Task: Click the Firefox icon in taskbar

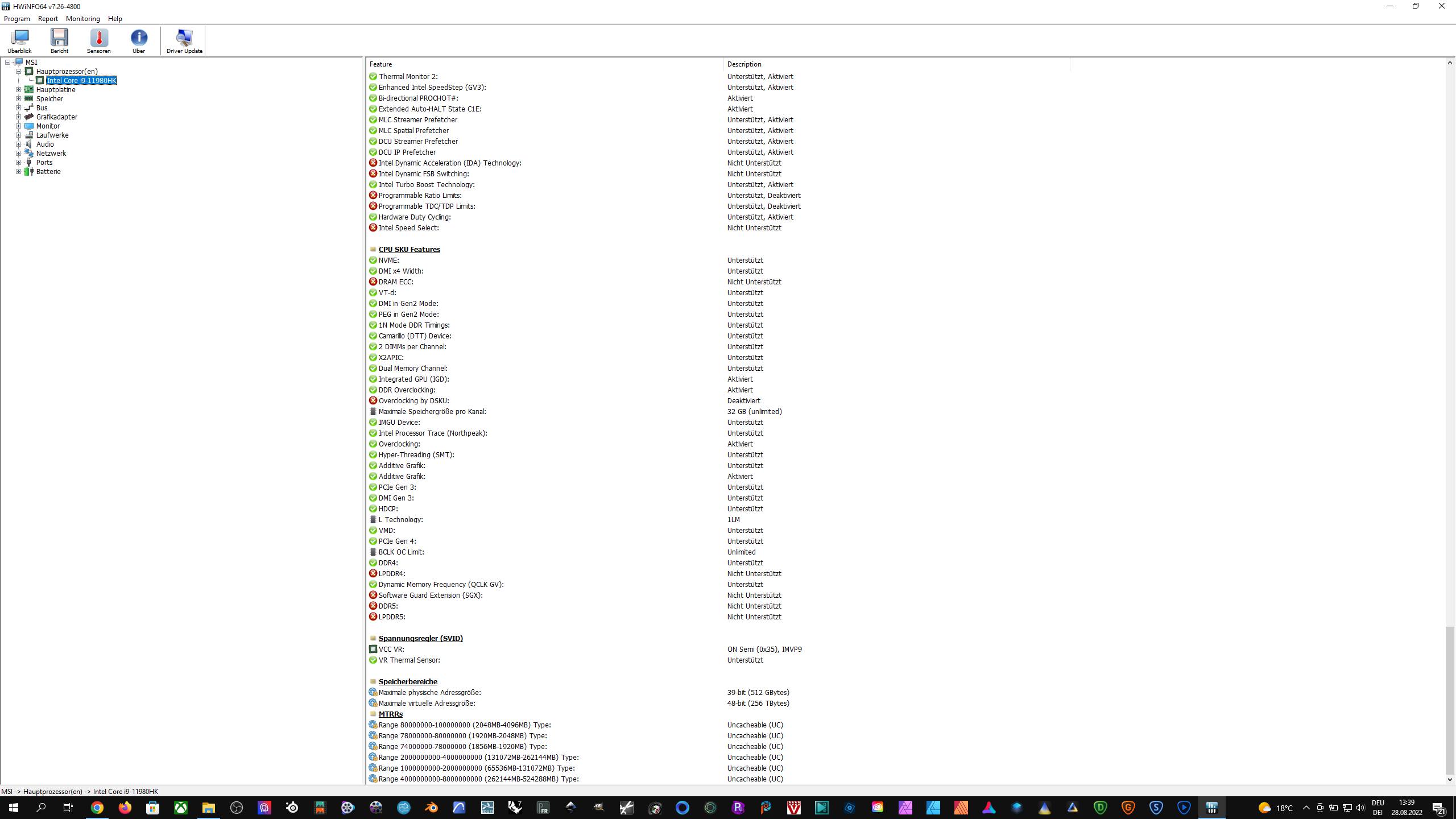Action: 125,808
